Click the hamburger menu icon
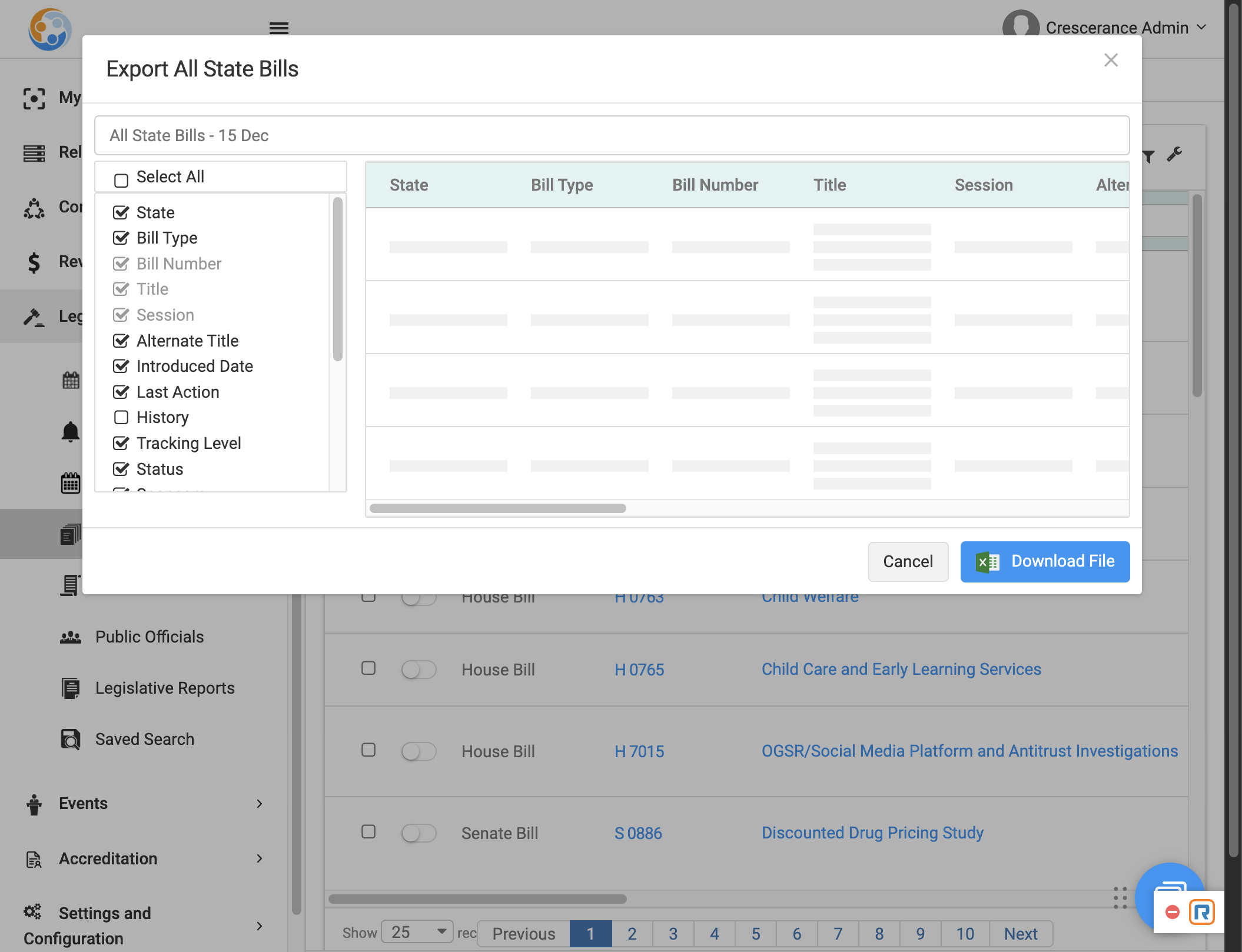 (278, 28)
